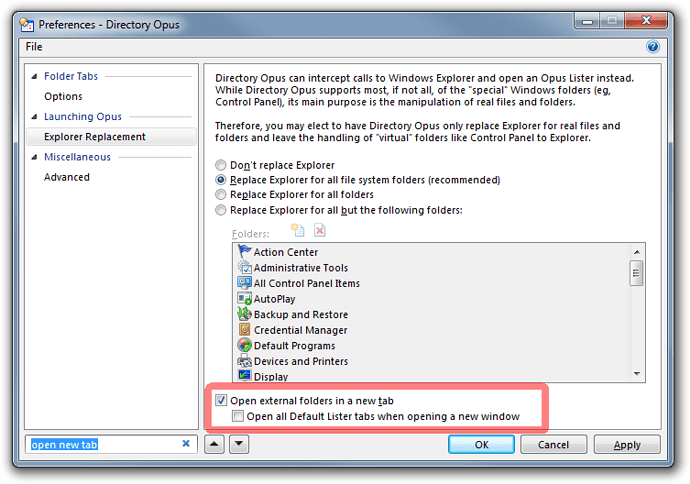
Task: Select Devices and Printers text
Action: pos(301,361)
